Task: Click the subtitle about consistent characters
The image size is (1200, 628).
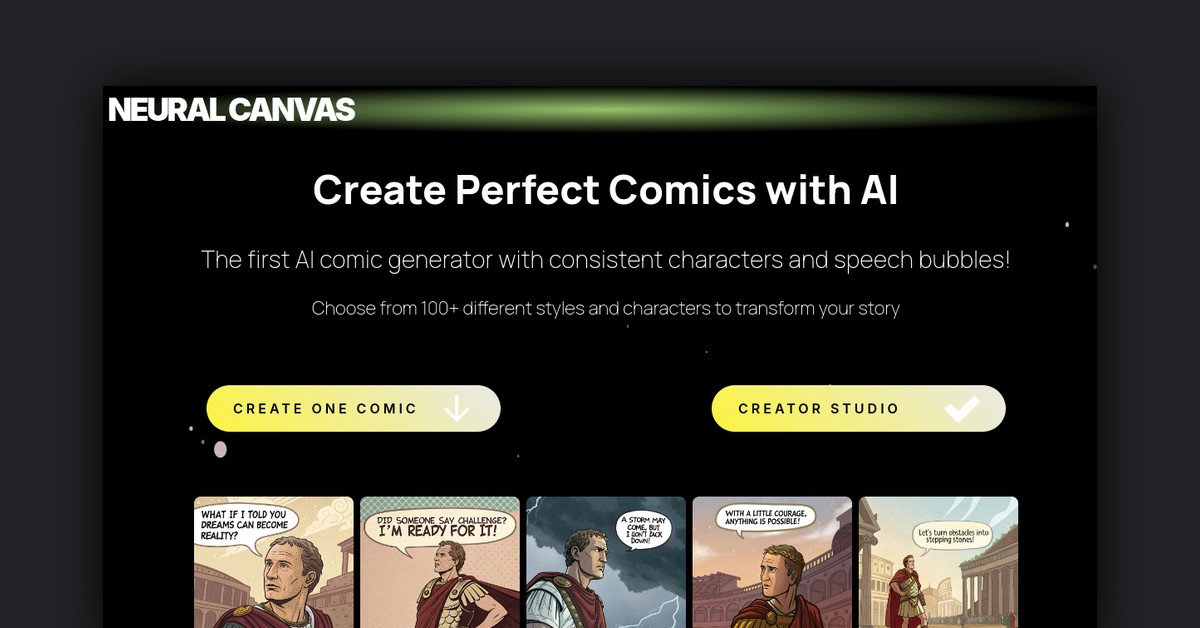Action: pos(606,259)
